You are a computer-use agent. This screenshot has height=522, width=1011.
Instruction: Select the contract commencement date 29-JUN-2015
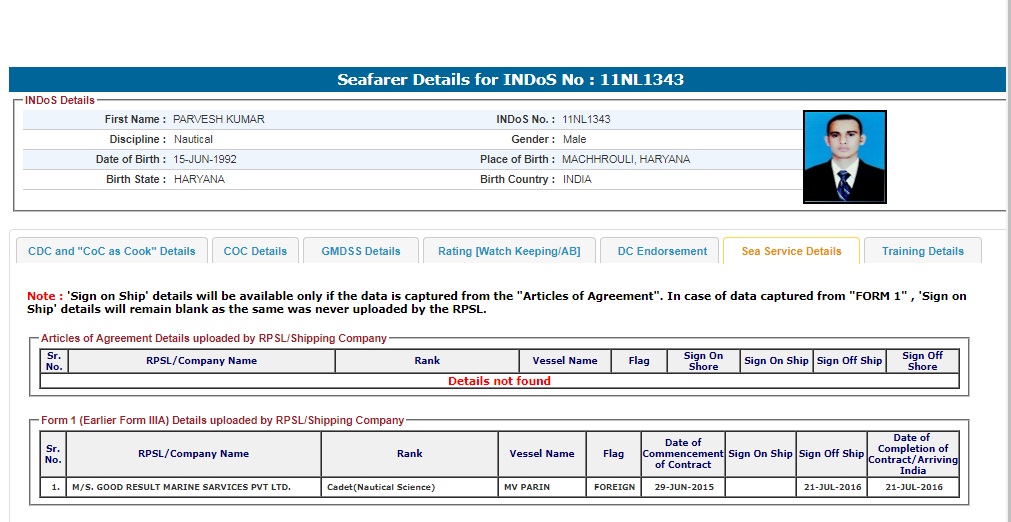click(x=683, y=487)
